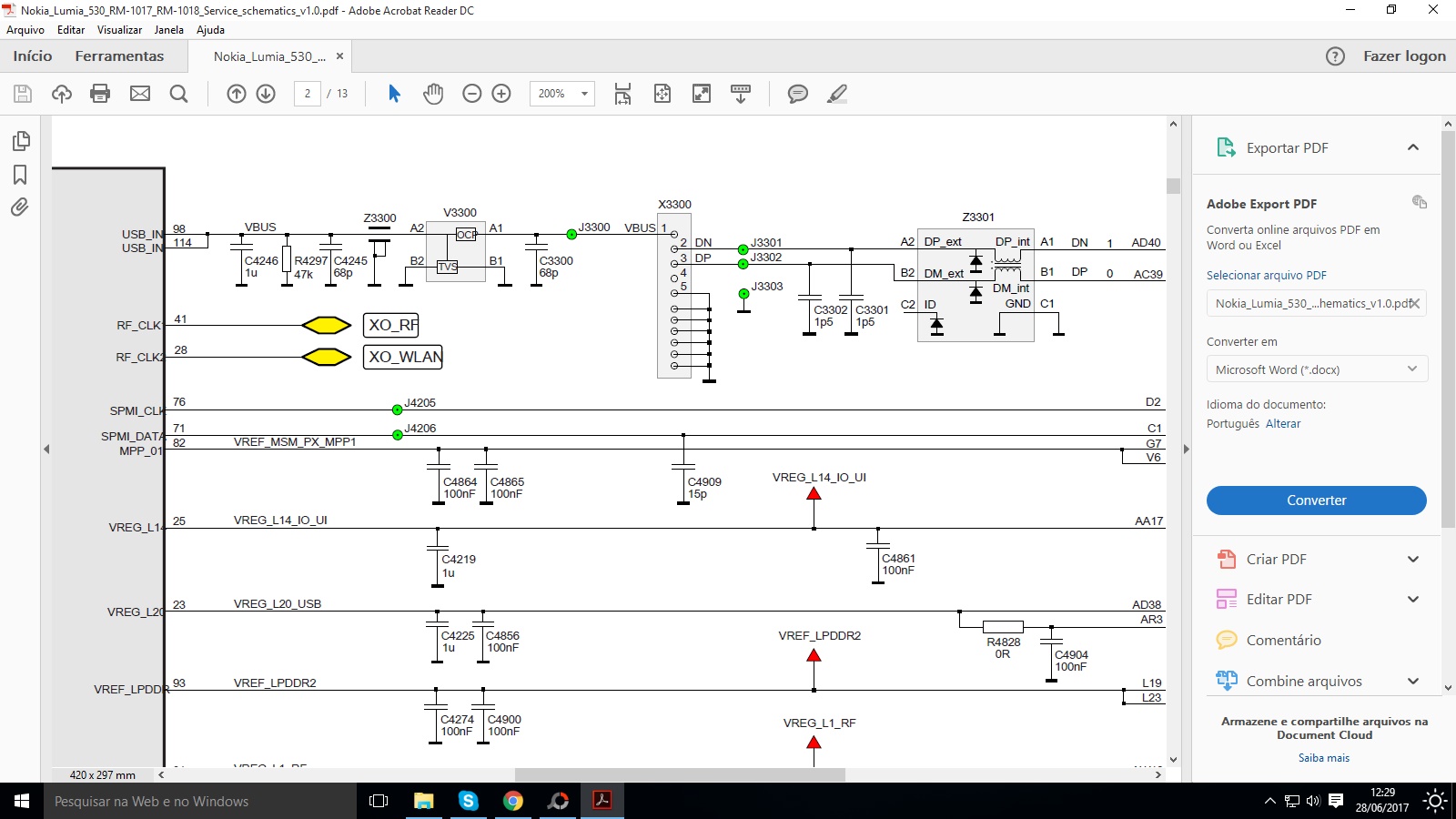Click the tools pane vertical scrollbar
The width and height of the screenshot is (1456, 819).
[1449, 328]
